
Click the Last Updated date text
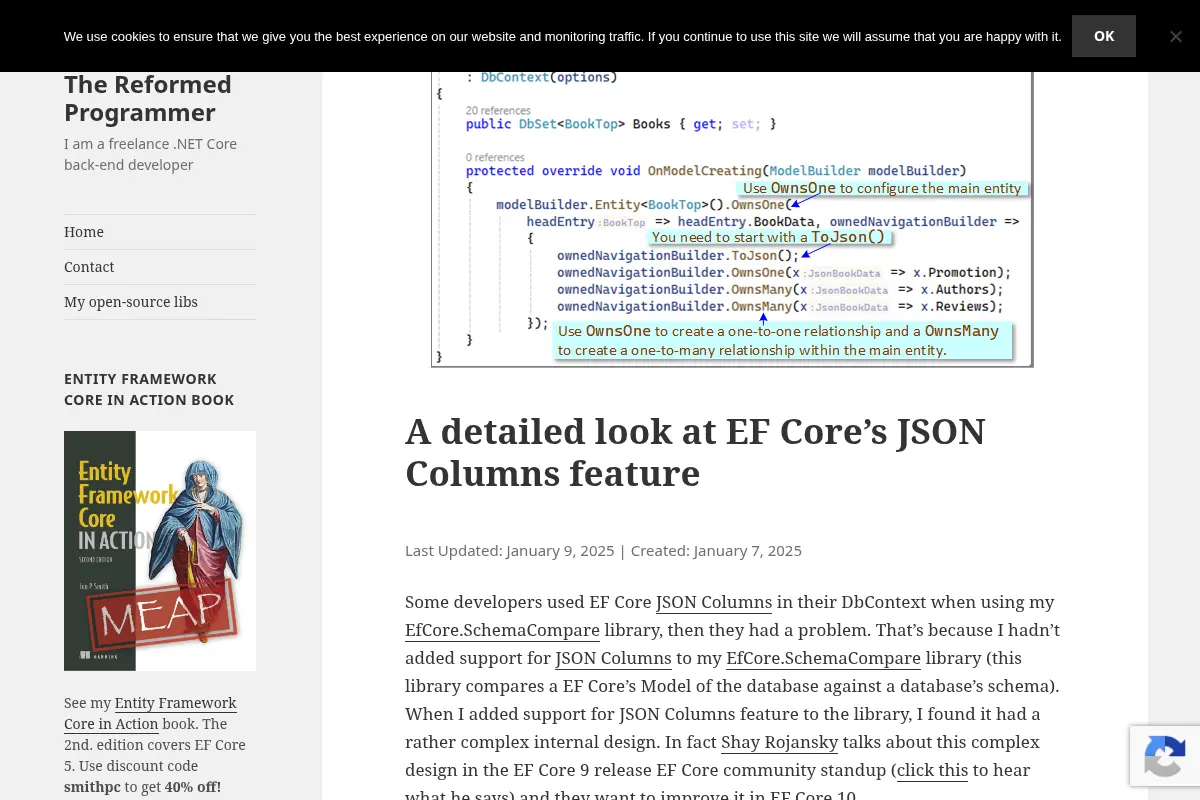(509, 550)
